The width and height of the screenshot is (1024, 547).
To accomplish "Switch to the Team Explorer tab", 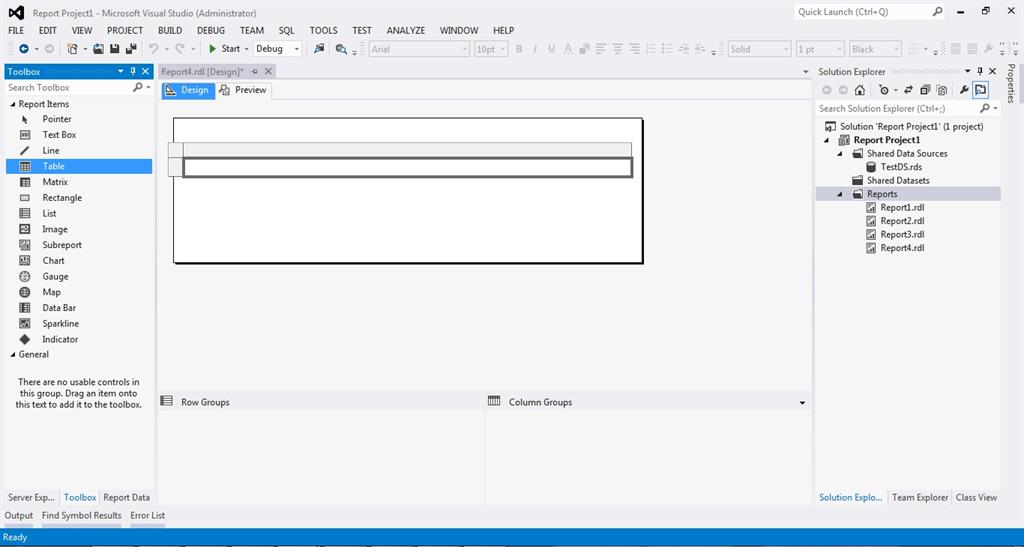I will (920, 497).
